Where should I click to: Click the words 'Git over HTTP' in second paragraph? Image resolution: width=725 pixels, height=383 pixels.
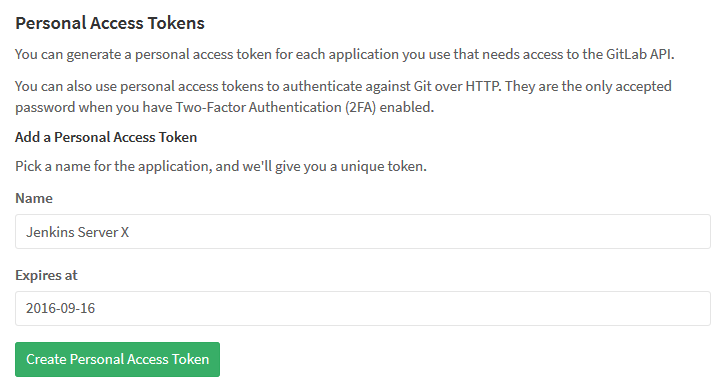click(x=456, y=86)
